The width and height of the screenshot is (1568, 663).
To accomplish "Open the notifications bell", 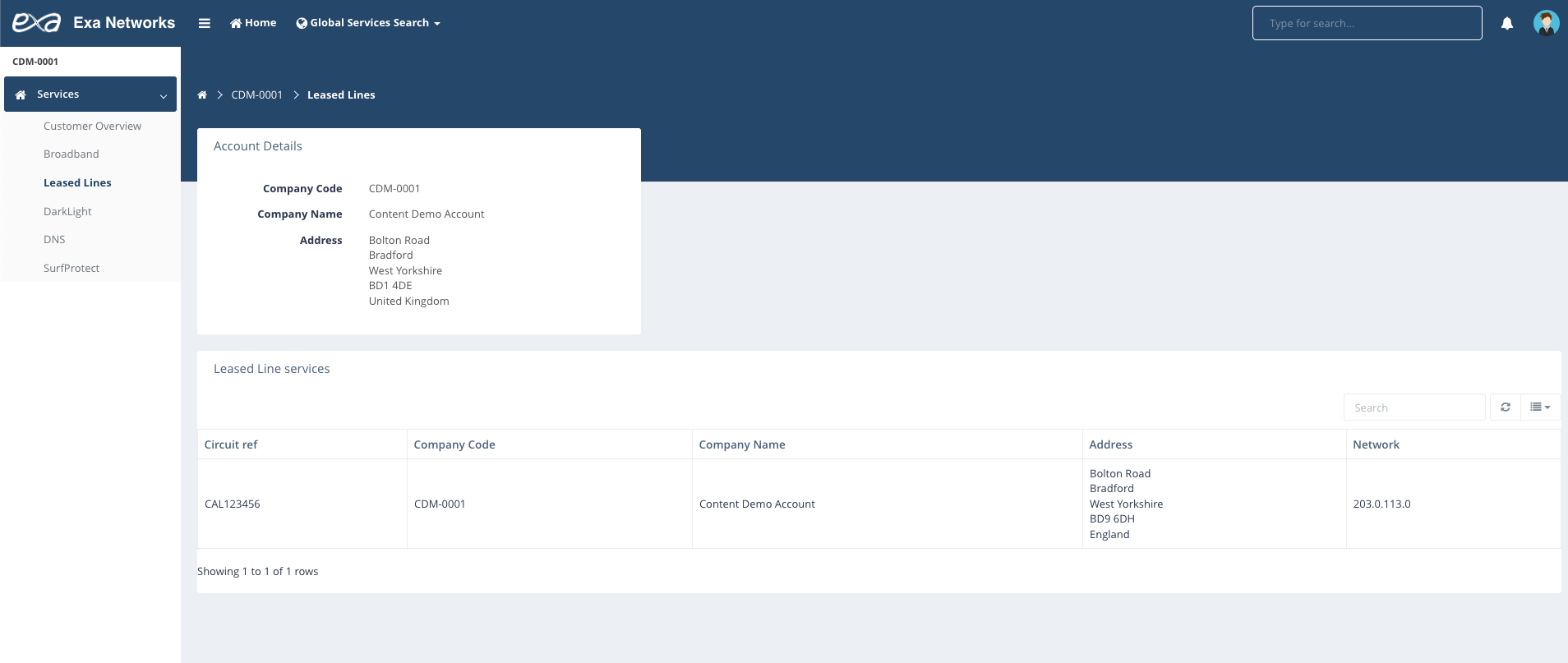I will coord(1506,23).
